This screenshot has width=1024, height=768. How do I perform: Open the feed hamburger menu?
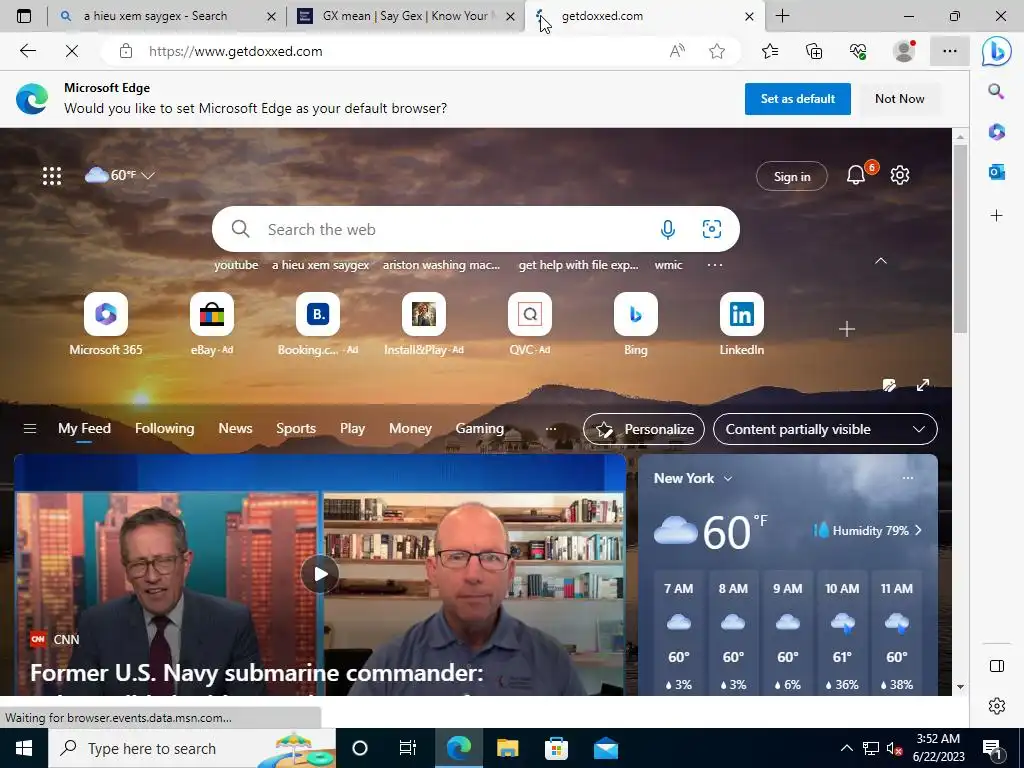pyautogui.click(x=29, y=429)
